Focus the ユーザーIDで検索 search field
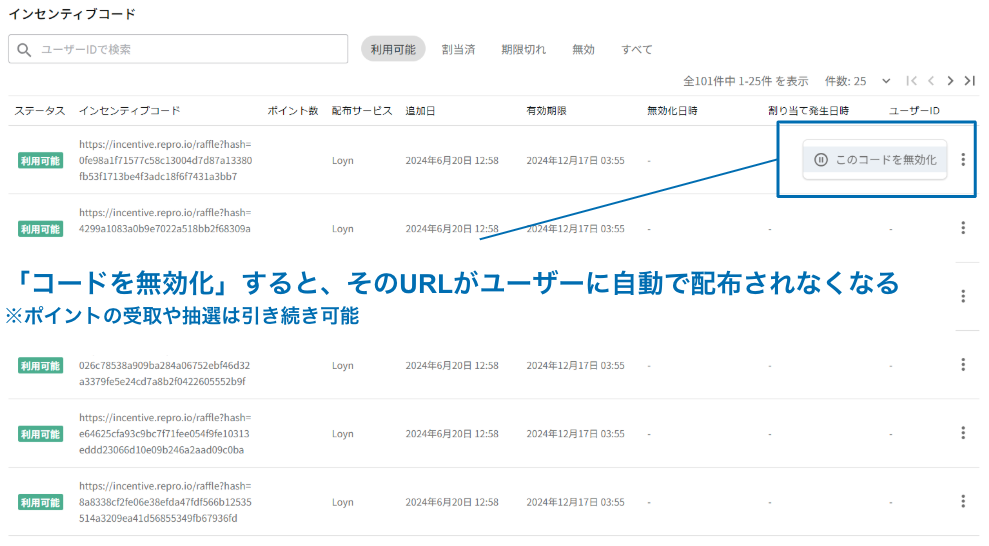Image resolution: width=989 pixels, height=546 pixels. (x=178, y=49)
